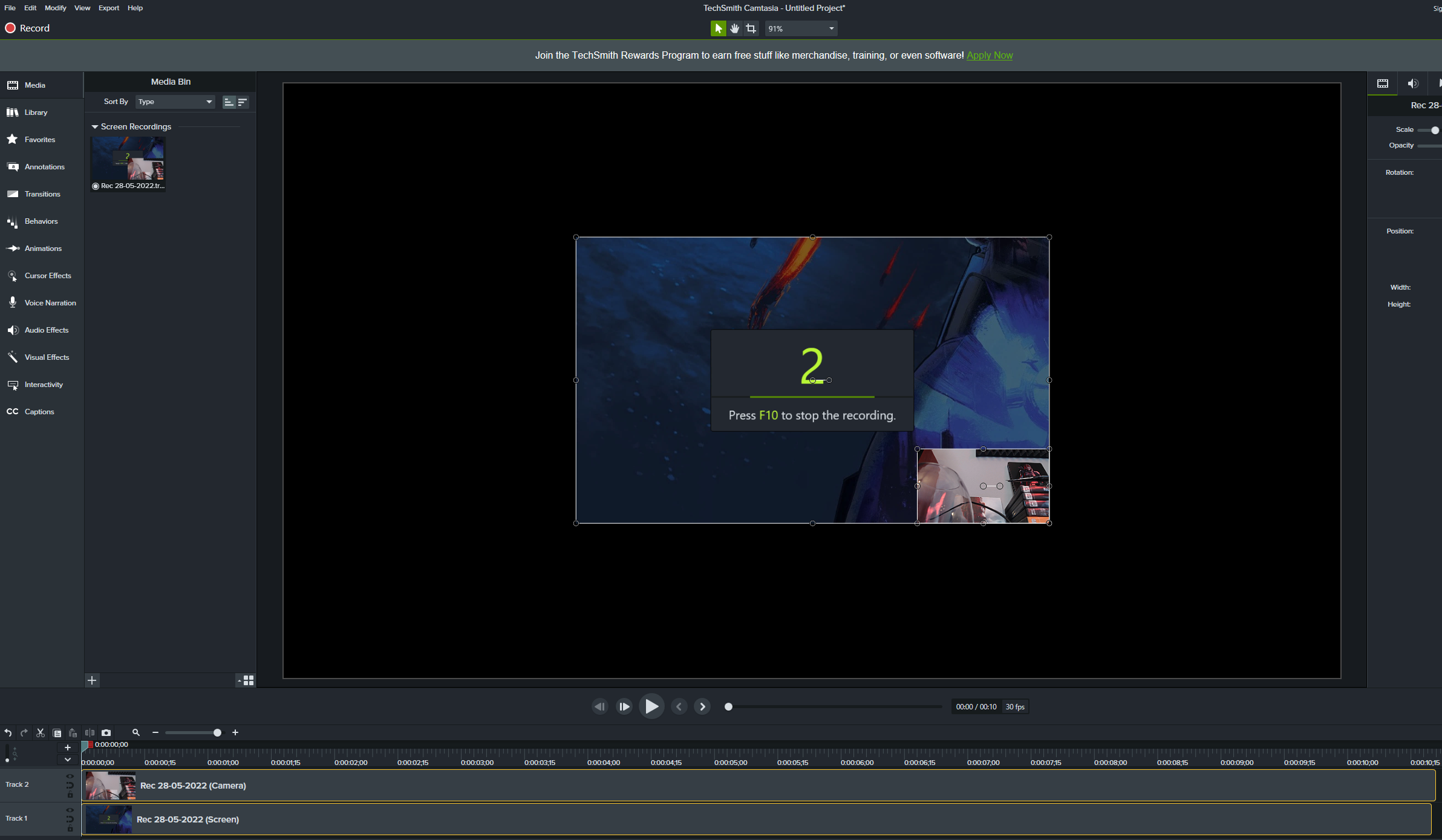
Task: Click the add track plus button
Action: pyautogui.click(x=68, y=747)
